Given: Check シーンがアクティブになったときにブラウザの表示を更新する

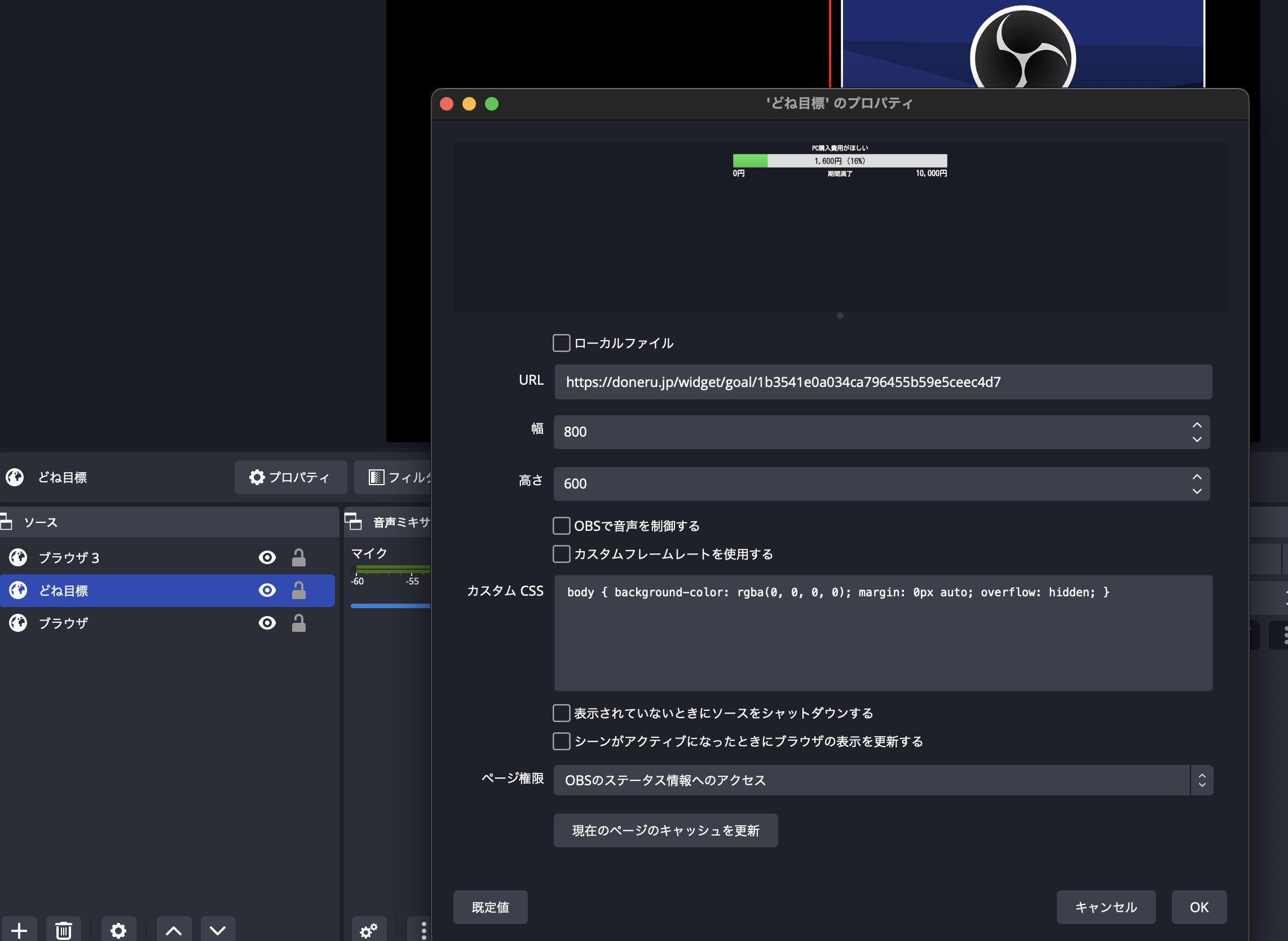Looking at the screenshot, I should click(x=562, y=742).
